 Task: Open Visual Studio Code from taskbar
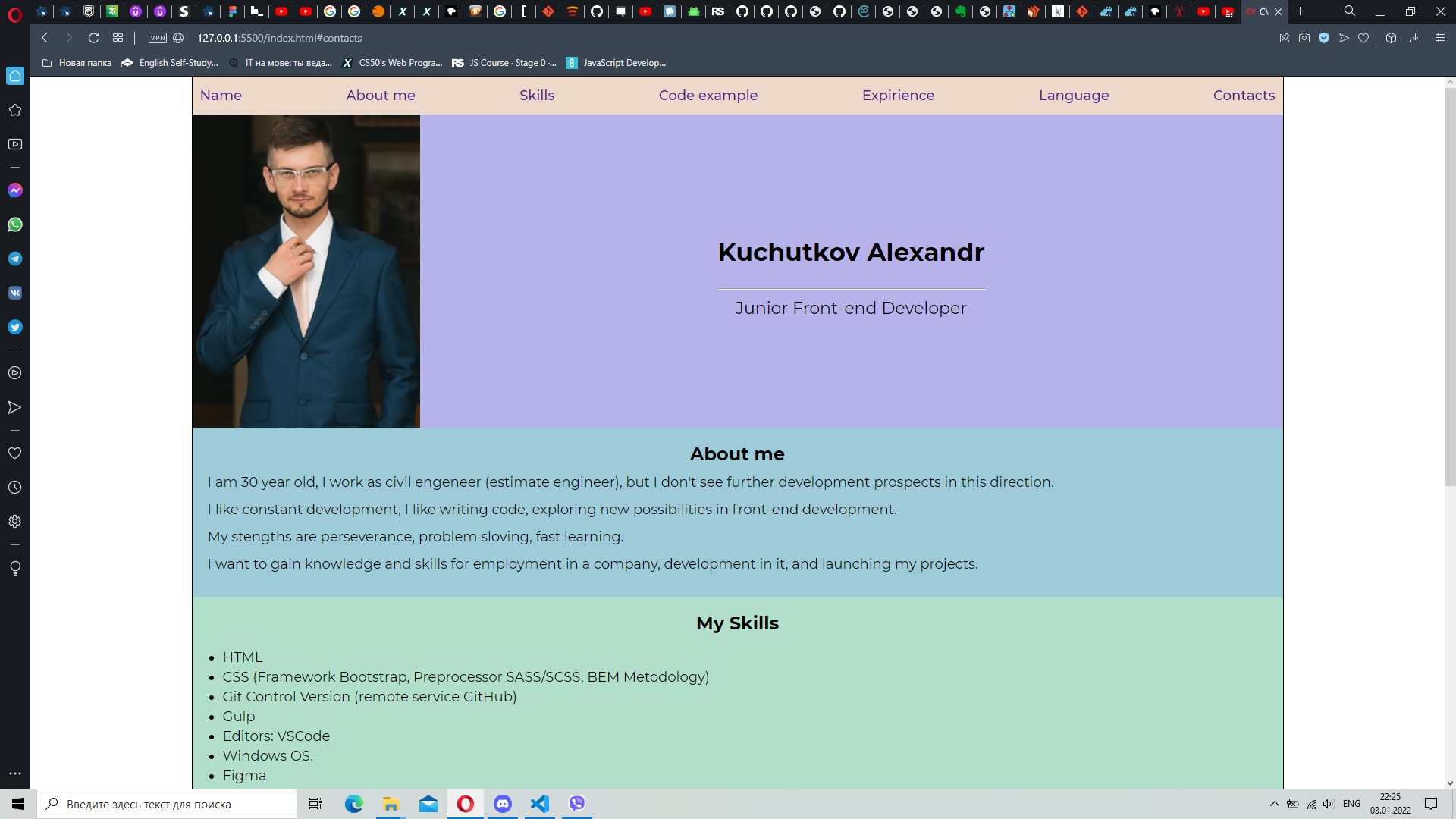point(540,804)
